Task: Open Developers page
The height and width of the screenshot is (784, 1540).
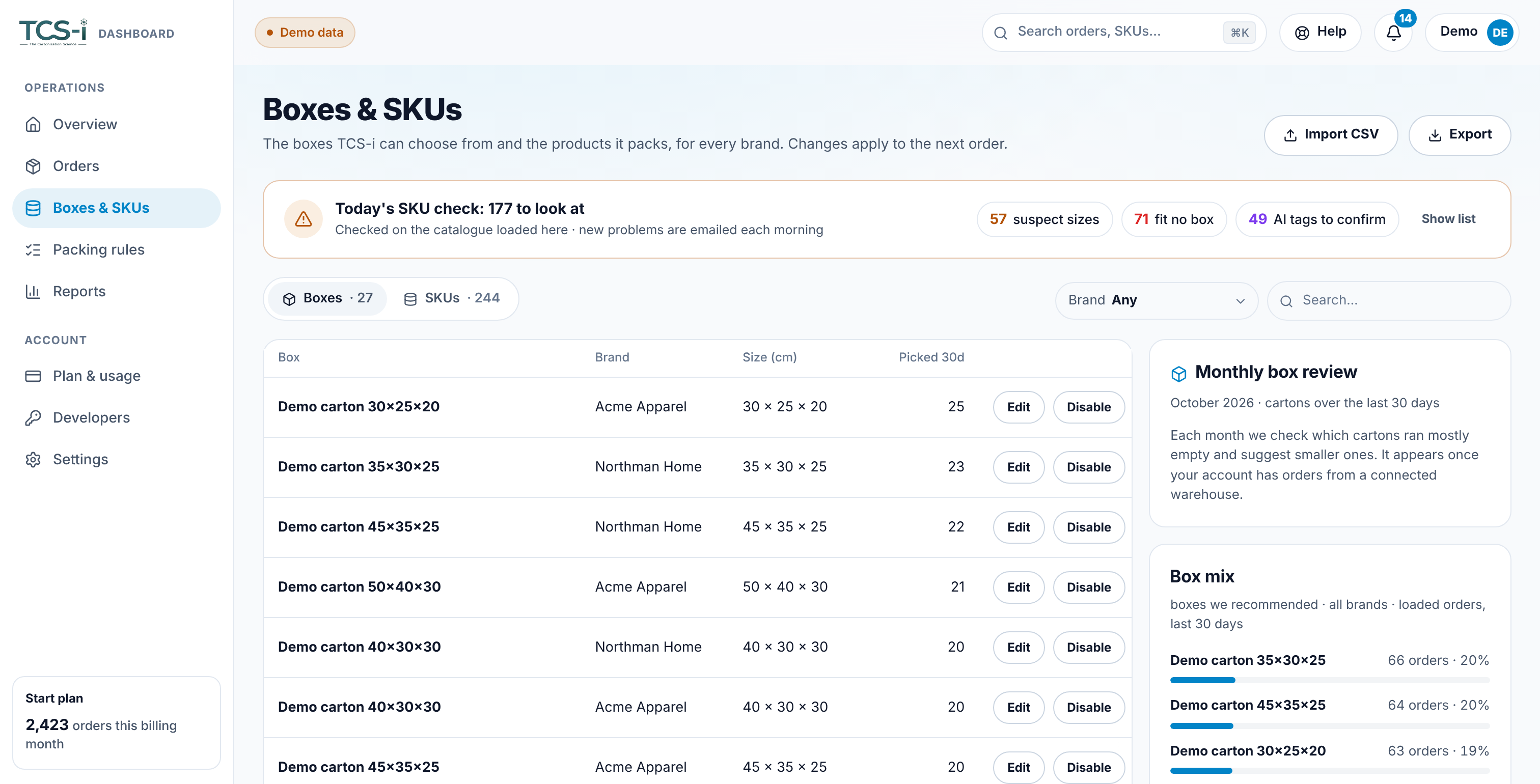Action: tap(117, 417)
